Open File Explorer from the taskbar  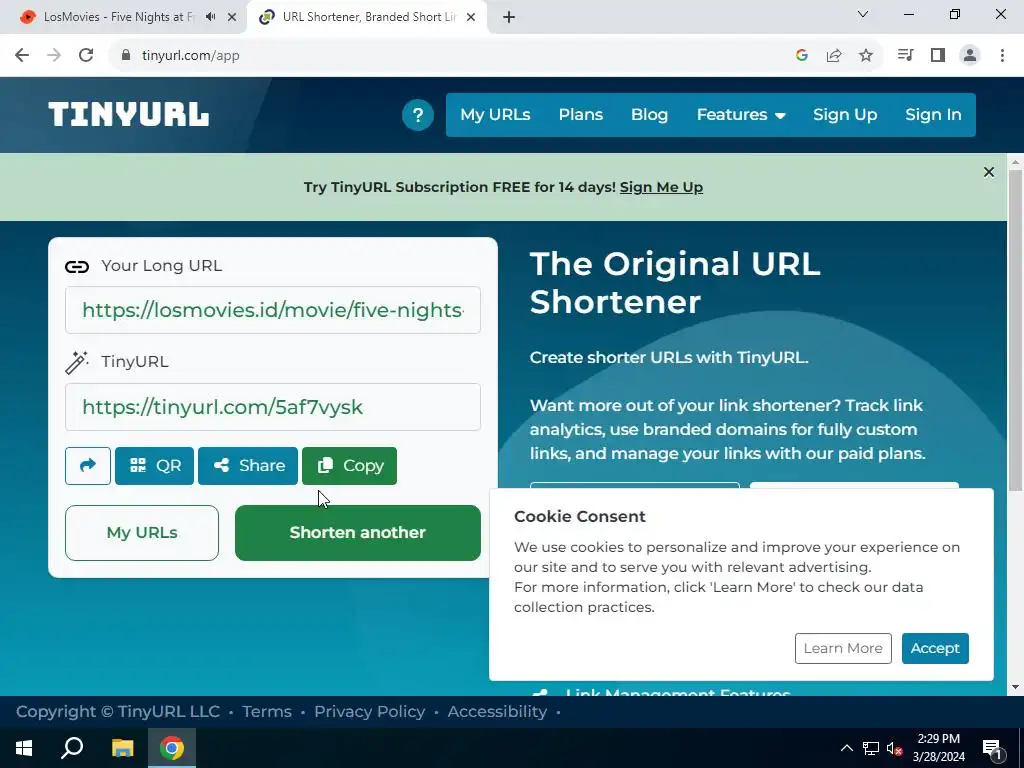(x=122, y=748)
